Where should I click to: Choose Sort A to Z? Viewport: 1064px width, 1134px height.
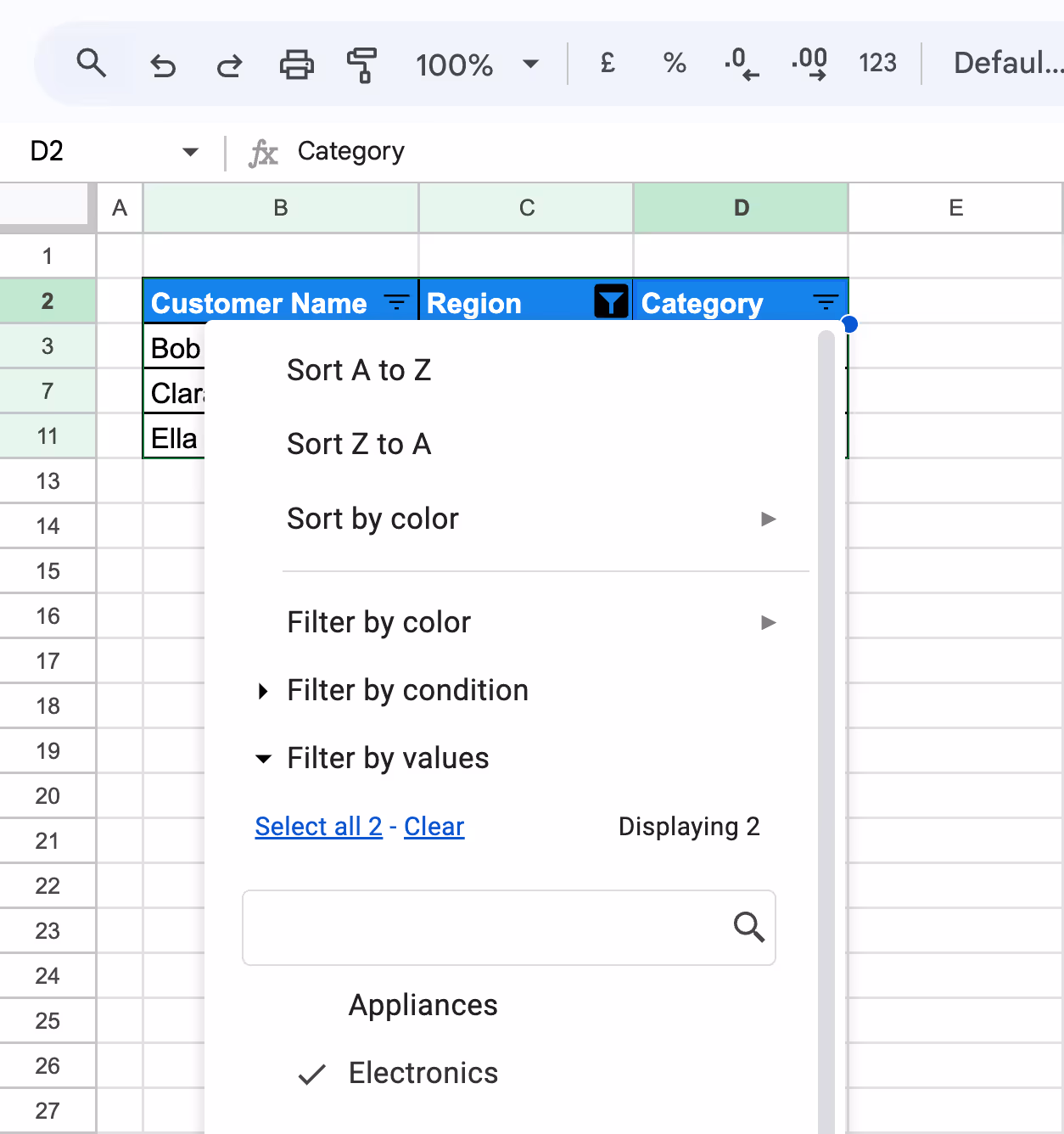tap(359, 369)
